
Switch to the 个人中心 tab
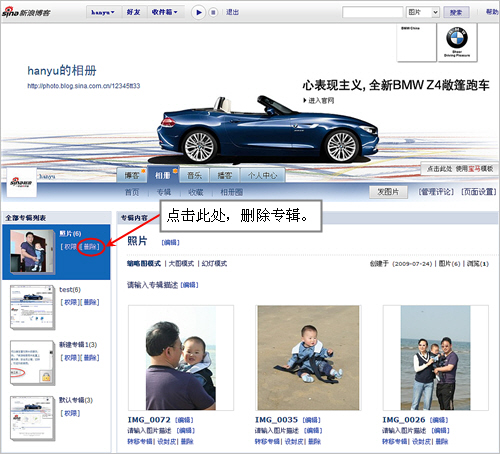coord(262,175)
